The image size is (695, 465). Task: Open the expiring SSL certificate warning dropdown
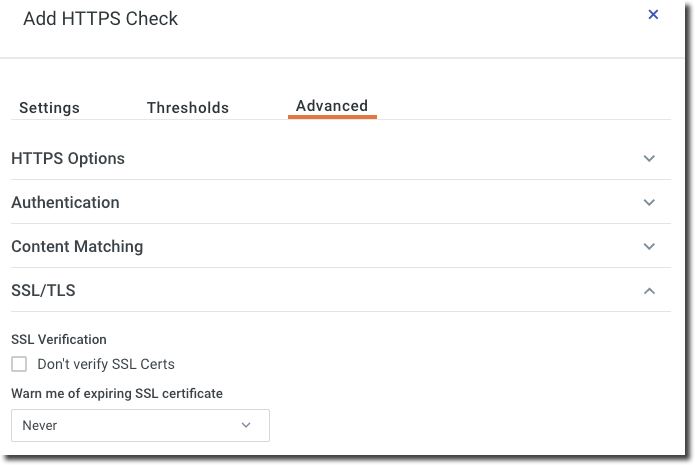click(x=140, y=425)
